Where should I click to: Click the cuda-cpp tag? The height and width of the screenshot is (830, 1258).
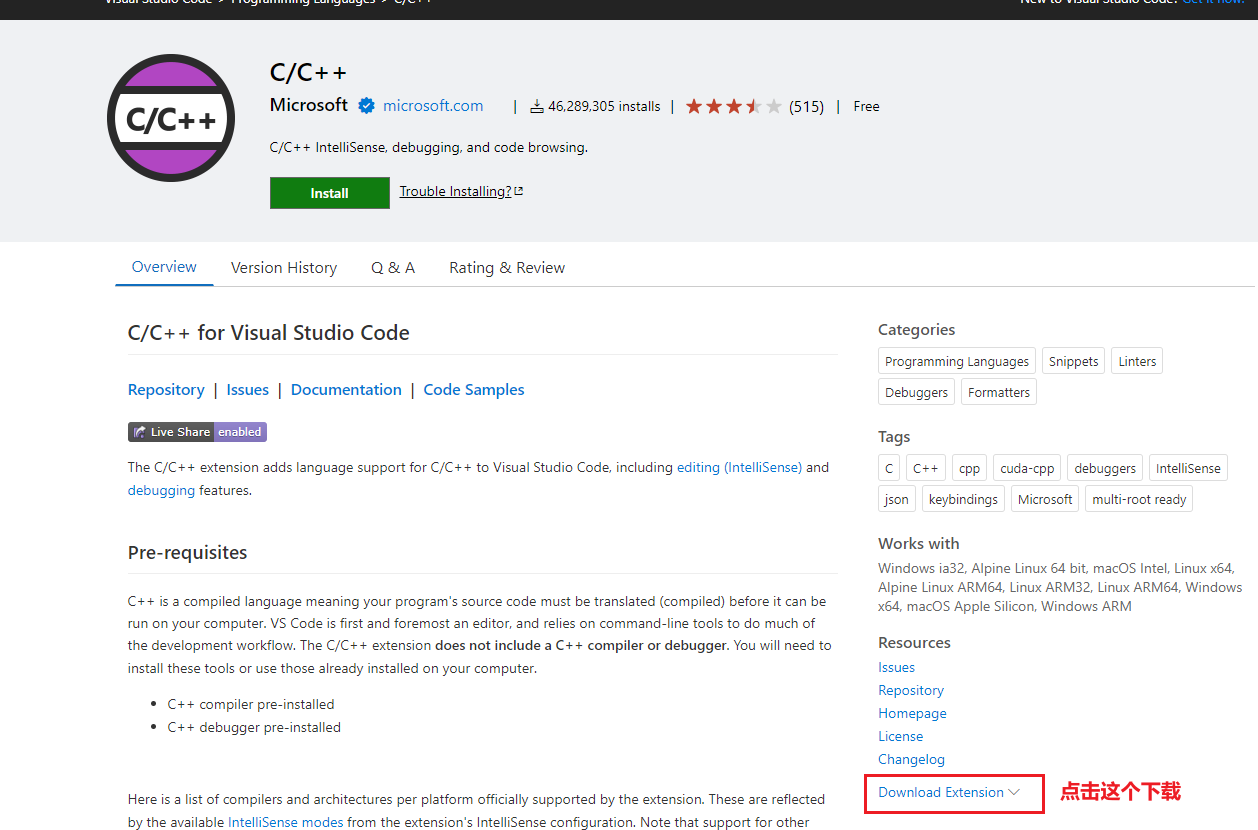click(x=1028, y=468)
